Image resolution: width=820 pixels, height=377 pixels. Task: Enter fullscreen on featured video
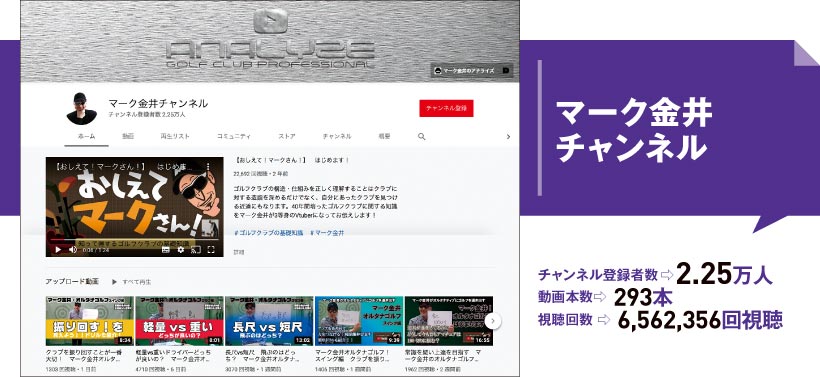pos(211,250)
